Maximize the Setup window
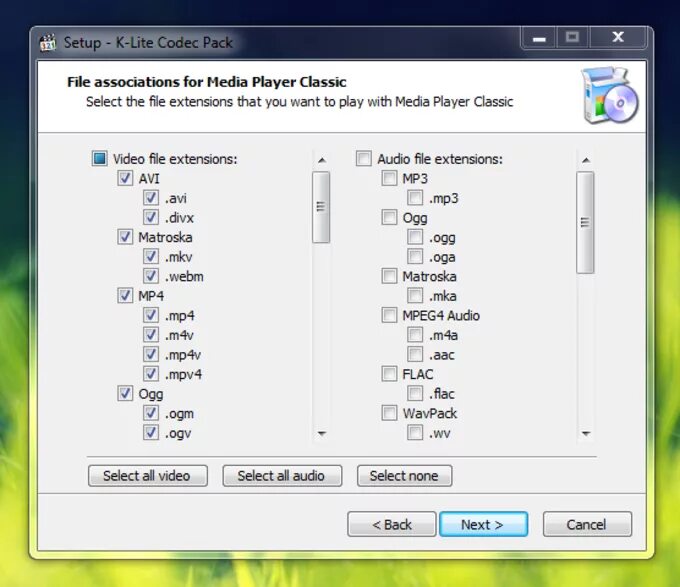This screenshot has height=587, width=680. pos(572,38)
